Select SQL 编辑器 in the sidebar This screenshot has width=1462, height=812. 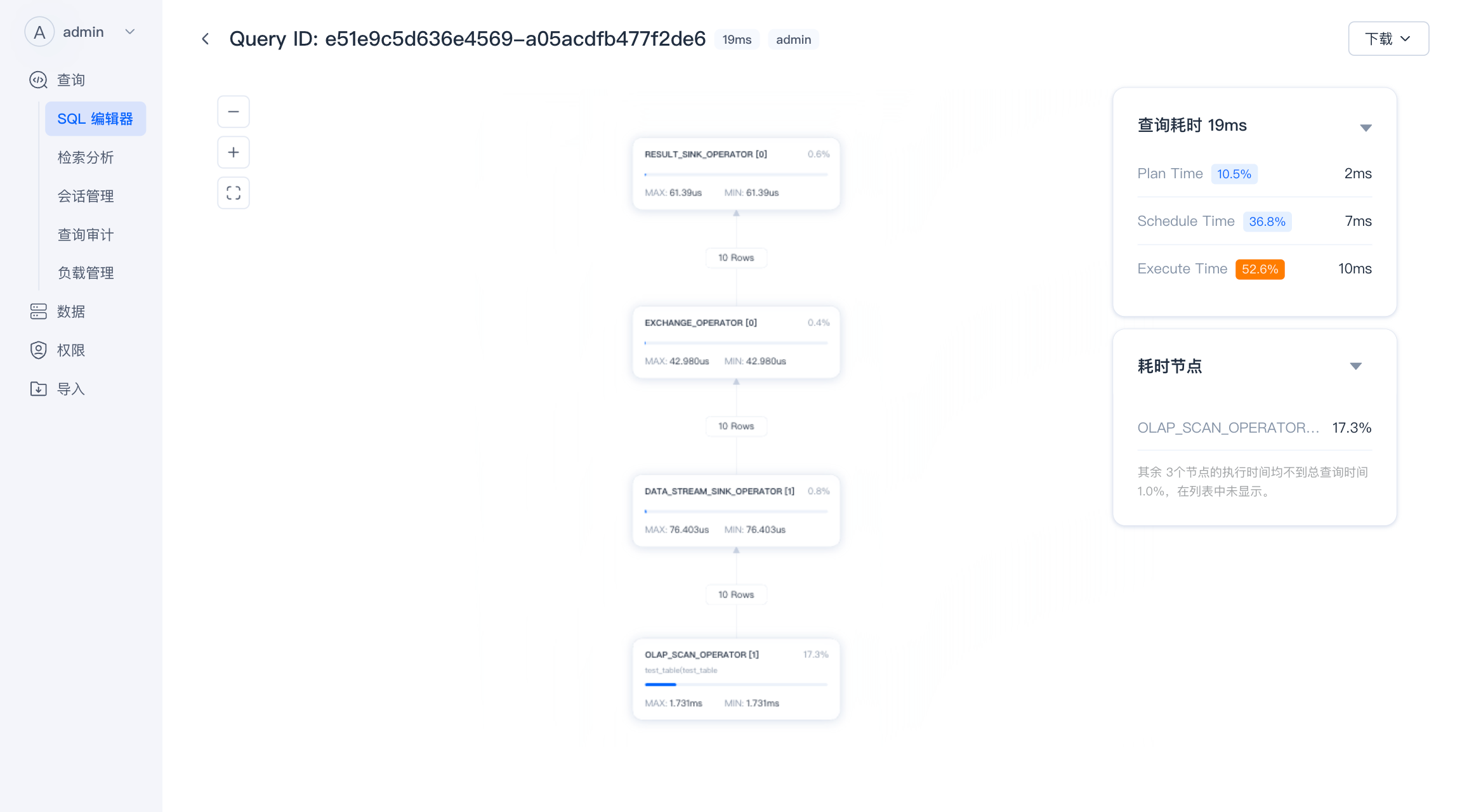click(x=95, y=119)
